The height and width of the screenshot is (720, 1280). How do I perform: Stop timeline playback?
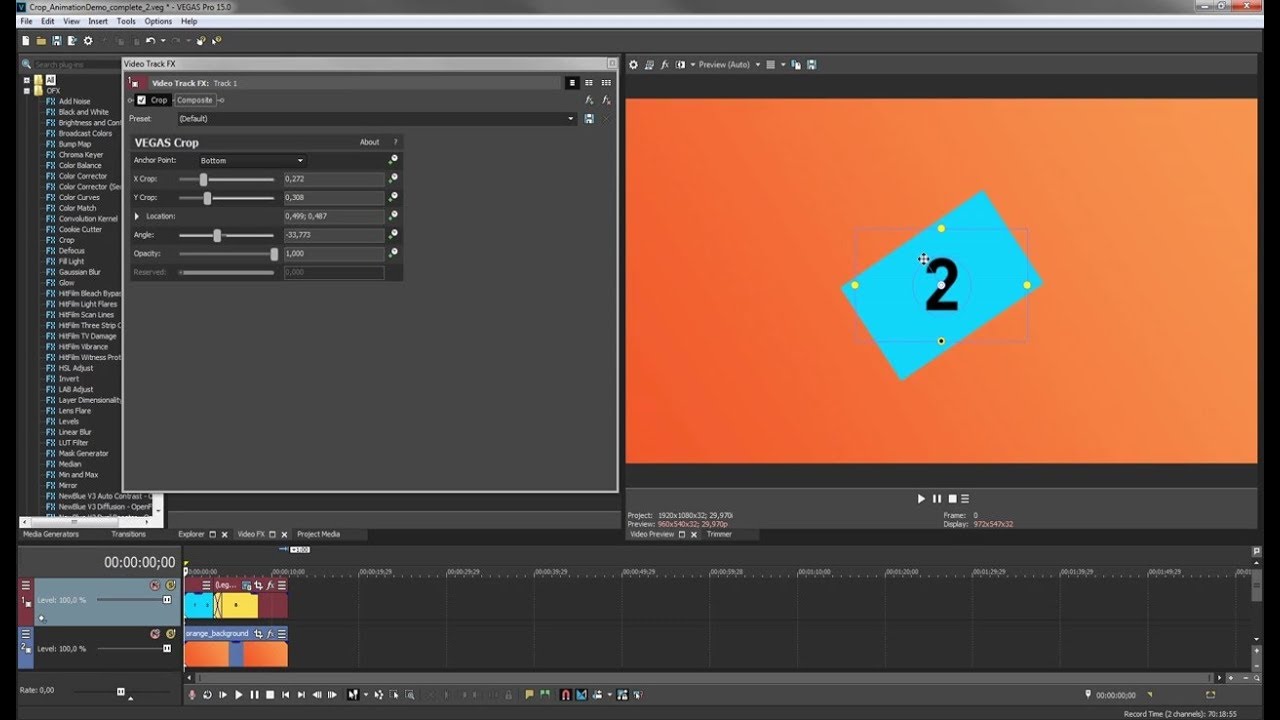point(270,694)
